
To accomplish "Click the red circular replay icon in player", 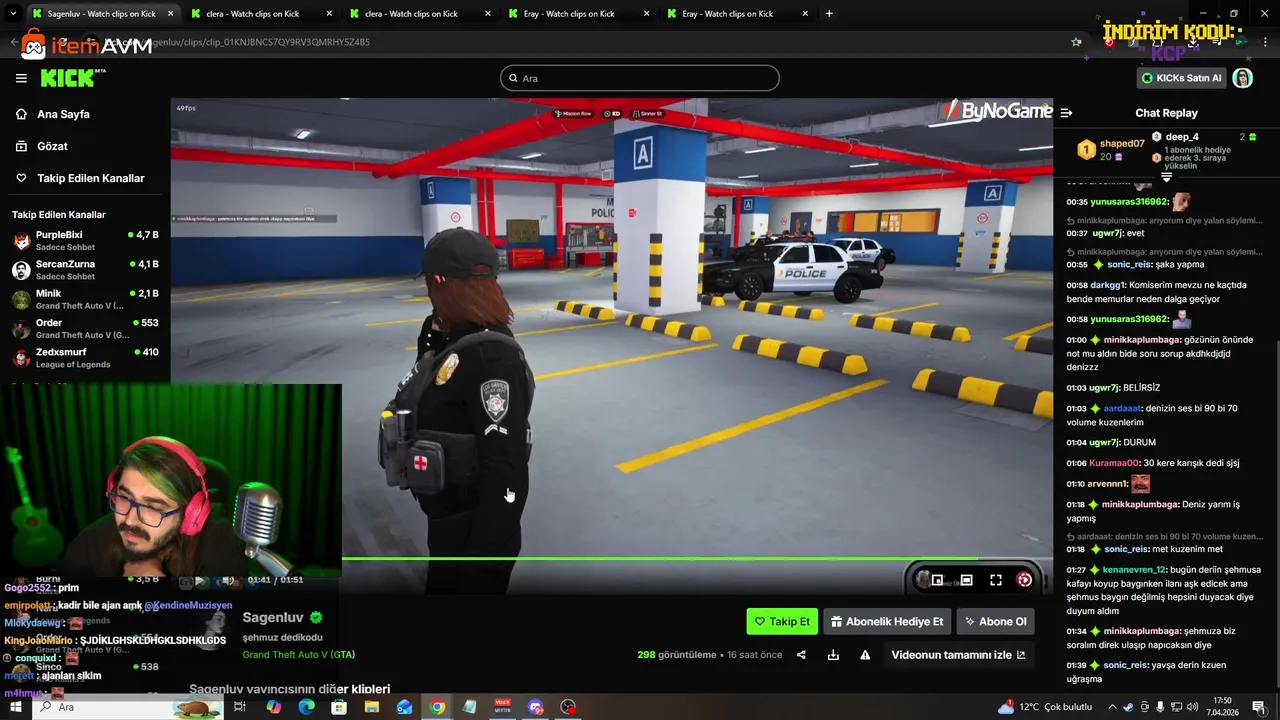I will pyautogui.click(x=1024, y=580).
